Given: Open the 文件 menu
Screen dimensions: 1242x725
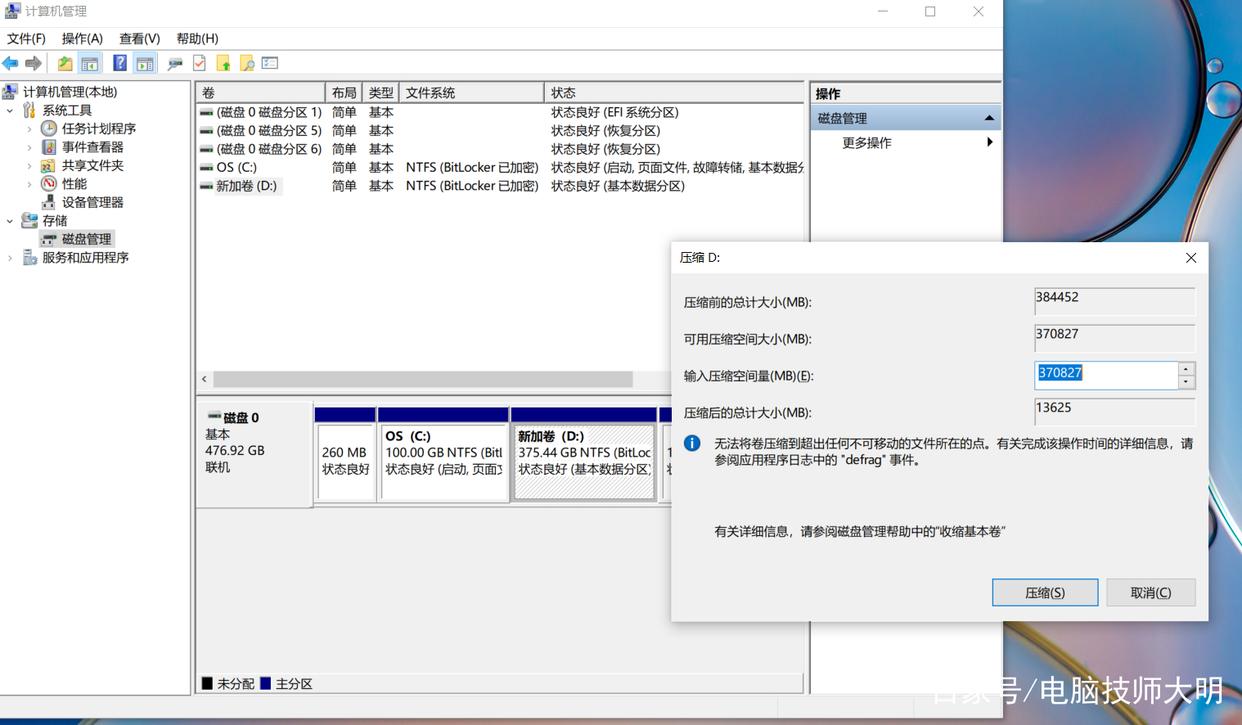Looking at the screenshot, I should click(x=26, y=38).
